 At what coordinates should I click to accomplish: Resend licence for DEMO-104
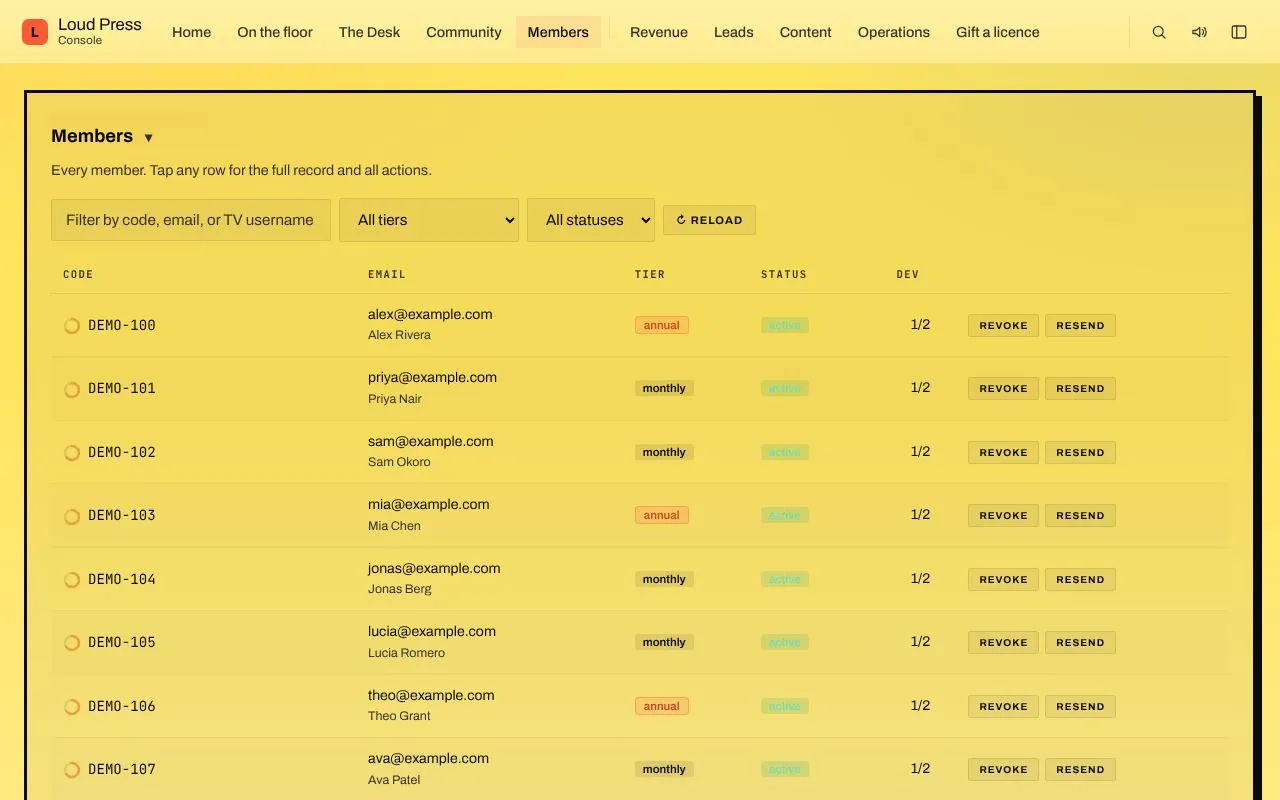click(x=1080, y=579)
